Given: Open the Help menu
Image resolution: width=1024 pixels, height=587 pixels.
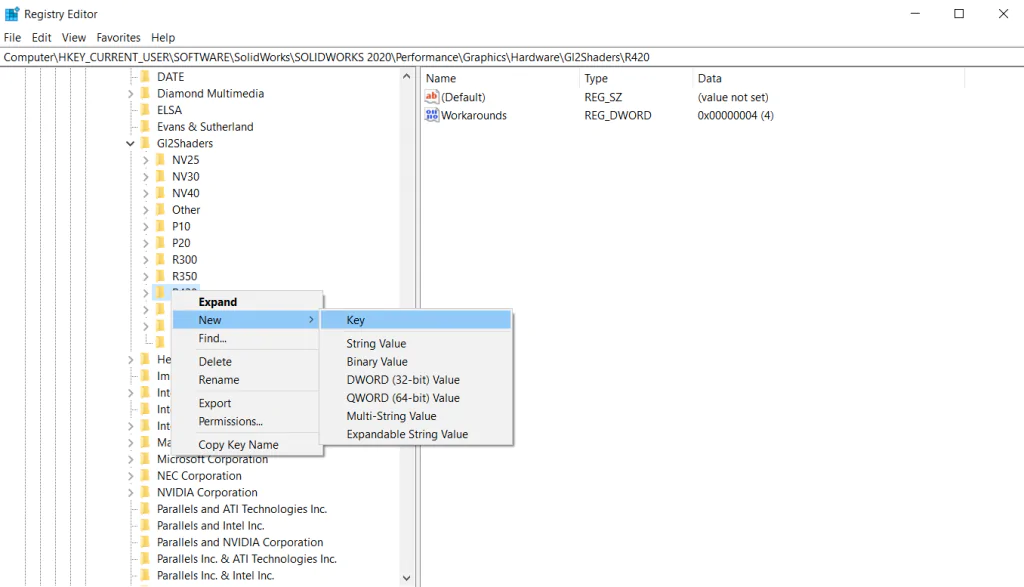Looking at the screenshot, I should (x=163, y=38).
